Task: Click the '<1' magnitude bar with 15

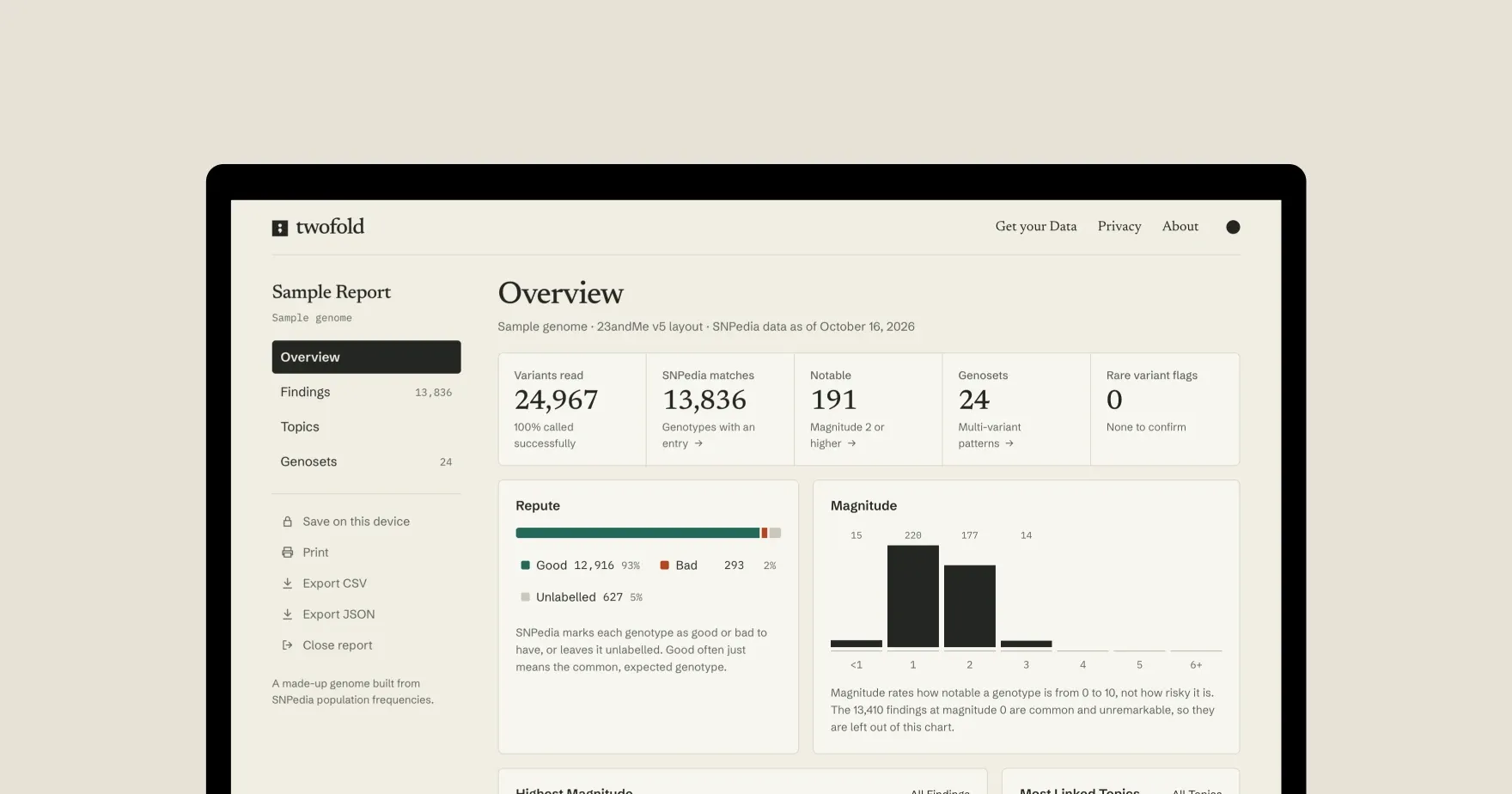Action: coord(856,644)
